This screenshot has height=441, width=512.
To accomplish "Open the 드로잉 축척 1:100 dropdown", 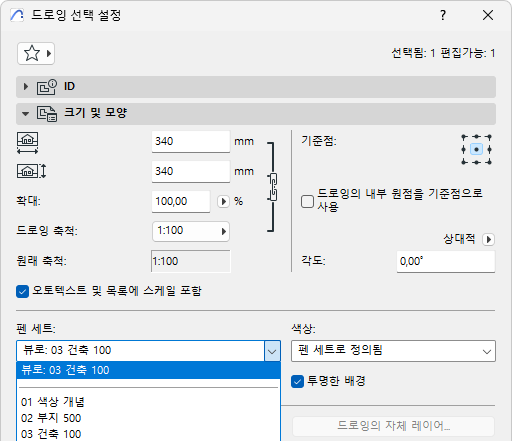I will click(191, 231).
